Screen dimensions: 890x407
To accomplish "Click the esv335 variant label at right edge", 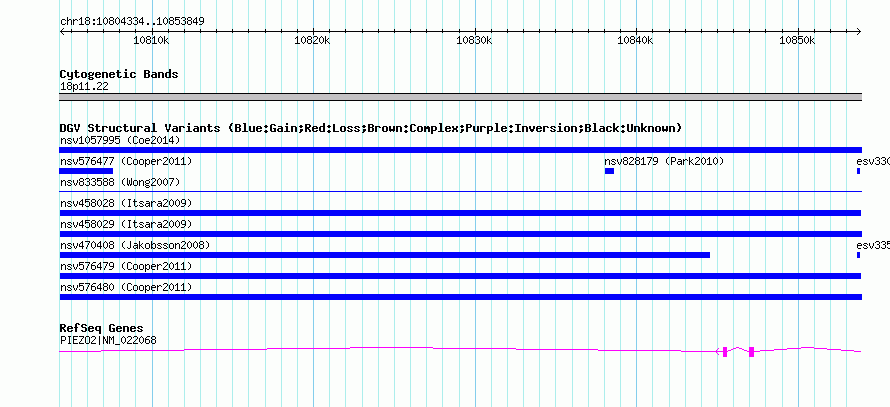I will 873,245.
